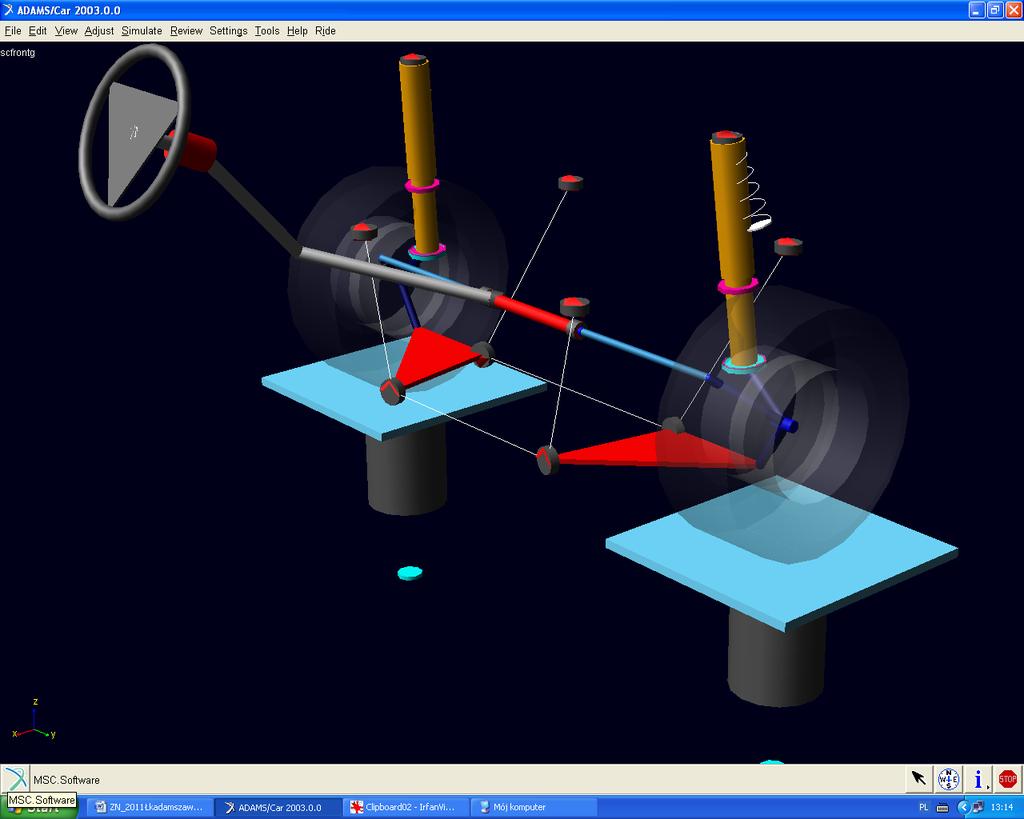Screen dimensions: 1024x819
Task: Open the Help menu
Action: [297, 31]
